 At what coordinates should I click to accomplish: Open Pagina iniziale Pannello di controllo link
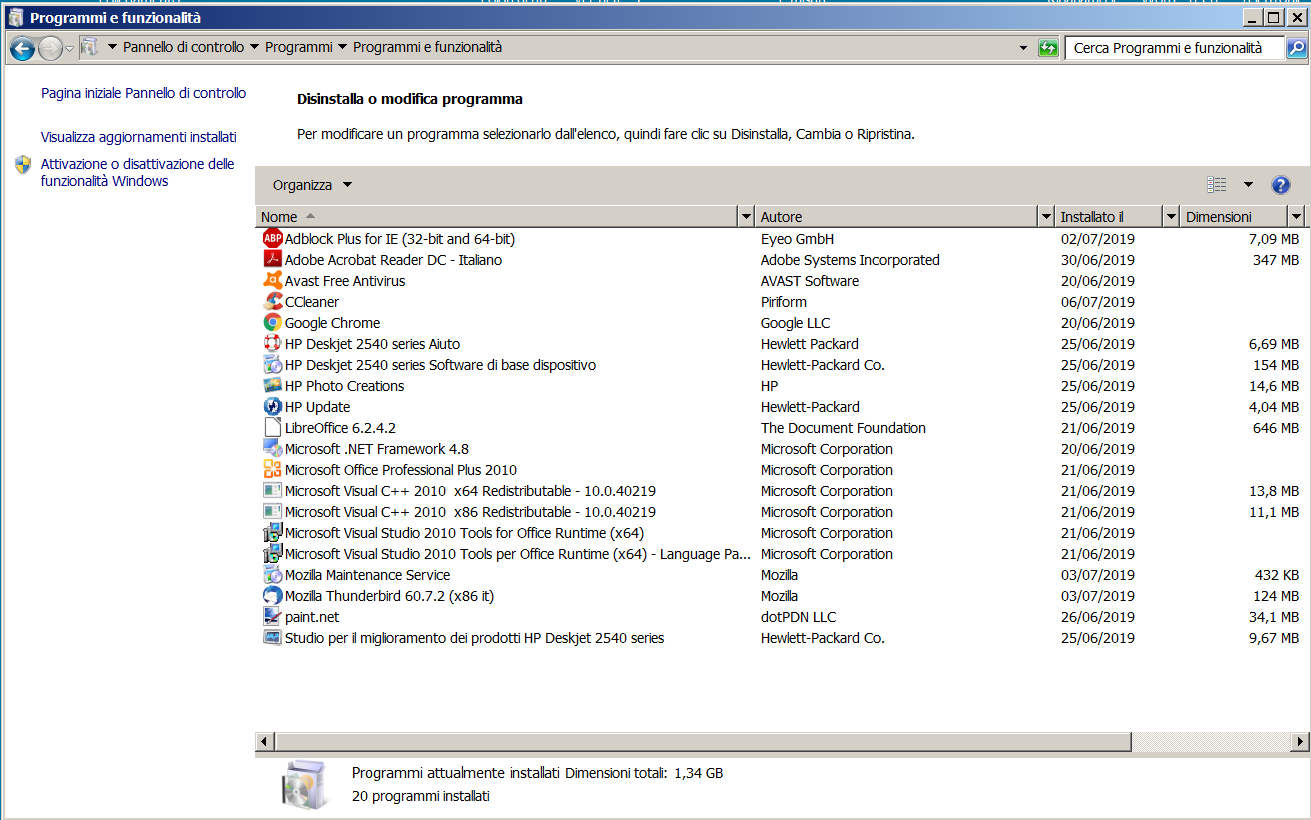coord(143,93)
